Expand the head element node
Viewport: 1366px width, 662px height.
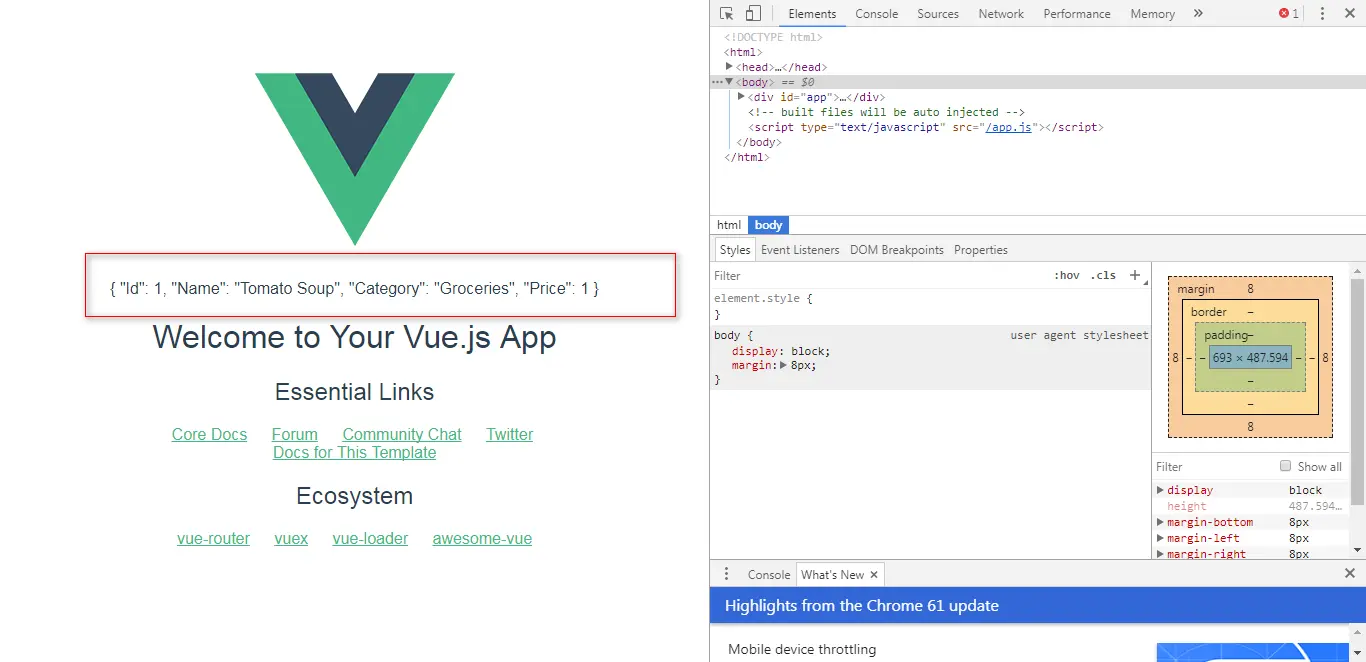(730, 67)
